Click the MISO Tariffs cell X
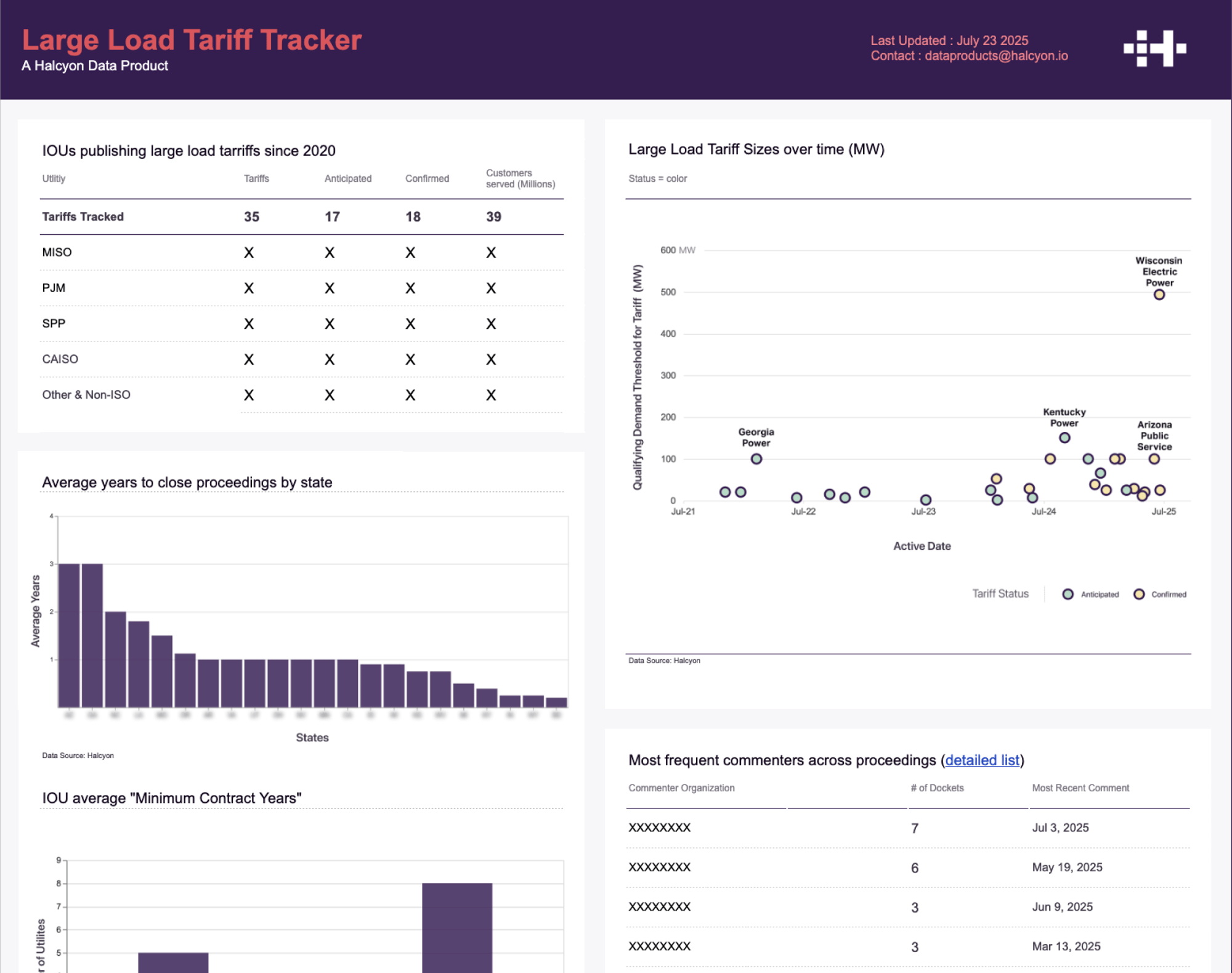Image resolution: width=1232 pixels, height=973 pixels. (249, 253)
